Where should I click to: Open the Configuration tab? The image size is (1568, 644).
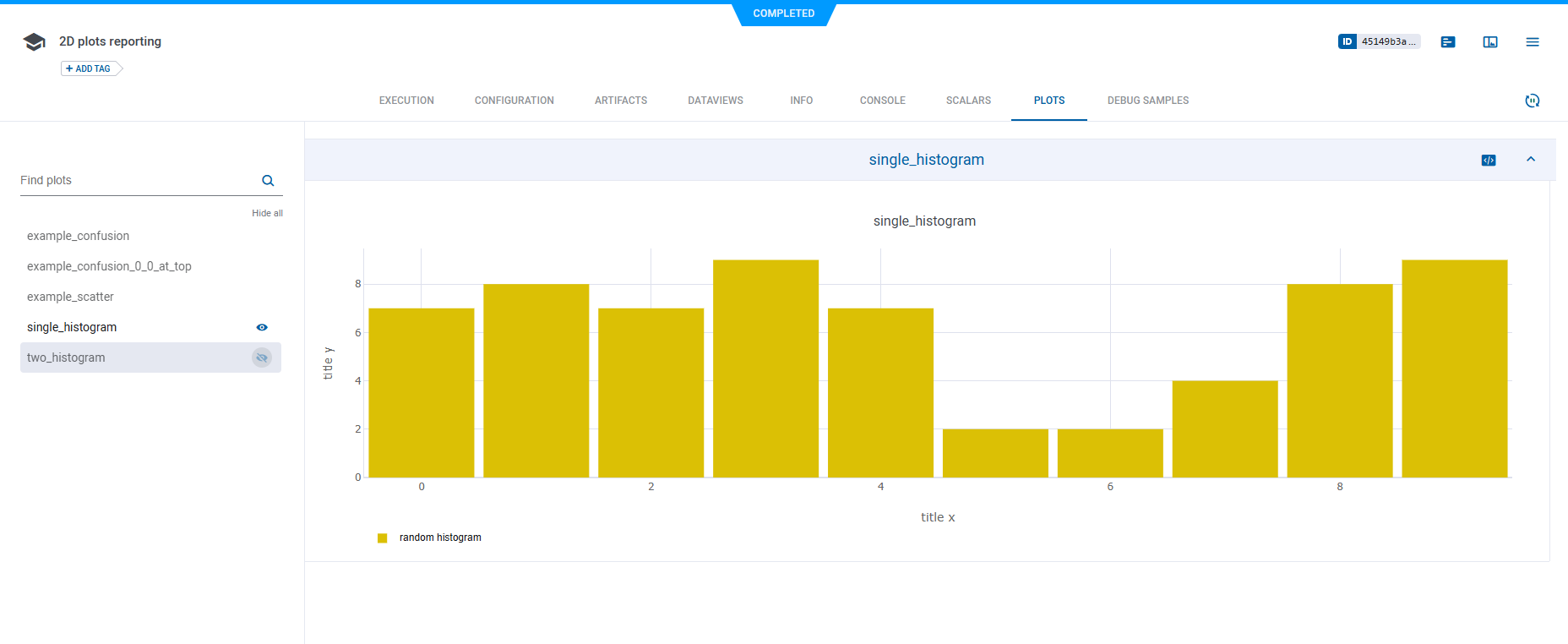coord(514,101)
